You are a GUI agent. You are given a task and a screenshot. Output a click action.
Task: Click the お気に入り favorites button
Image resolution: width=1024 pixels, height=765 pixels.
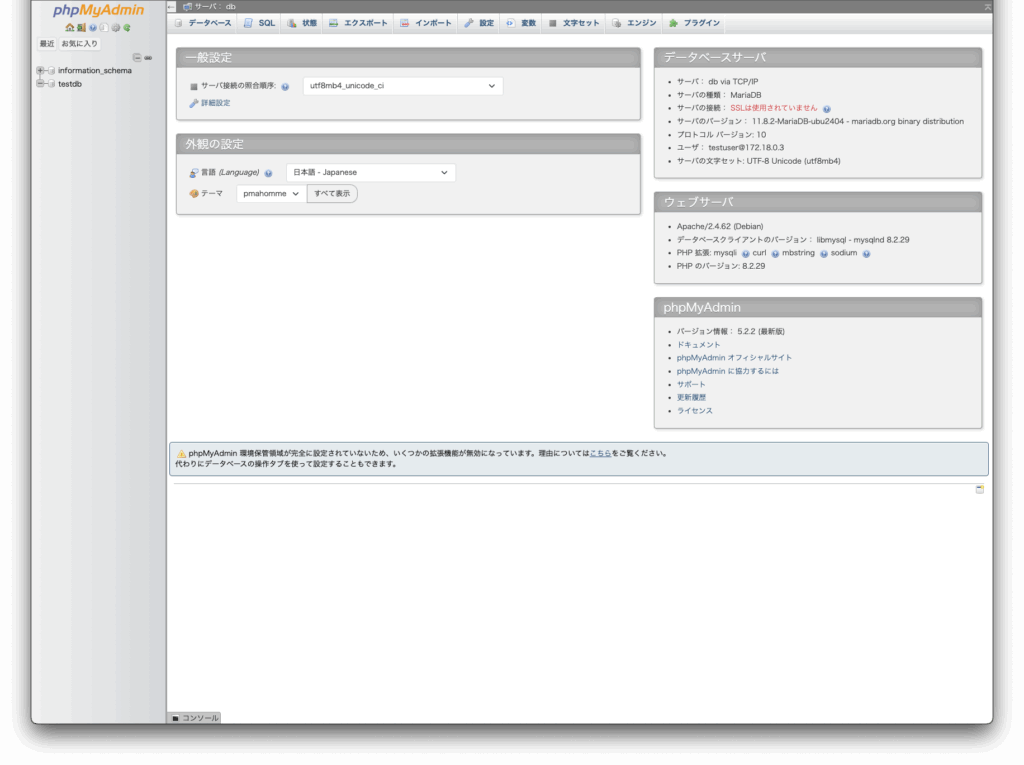(x=80, y=44)
